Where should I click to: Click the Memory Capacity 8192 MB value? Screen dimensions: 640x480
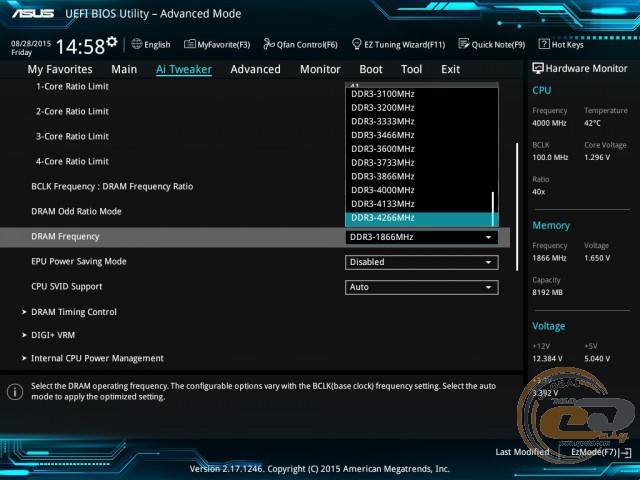(x=547, y=293)
